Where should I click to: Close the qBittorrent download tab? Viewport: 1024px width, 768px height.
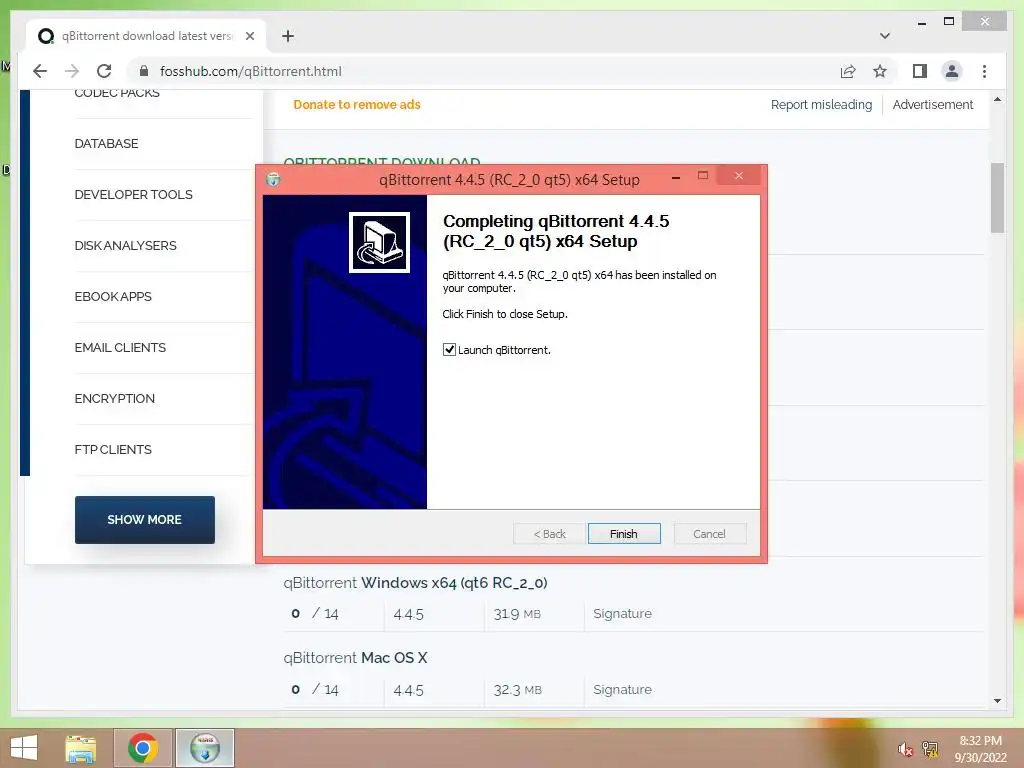point(249,36)
